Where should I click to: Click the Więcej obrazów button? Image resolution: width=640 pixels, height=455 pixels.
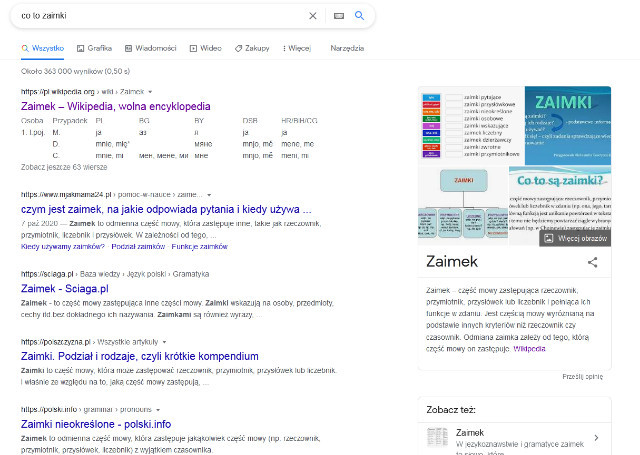575,238
